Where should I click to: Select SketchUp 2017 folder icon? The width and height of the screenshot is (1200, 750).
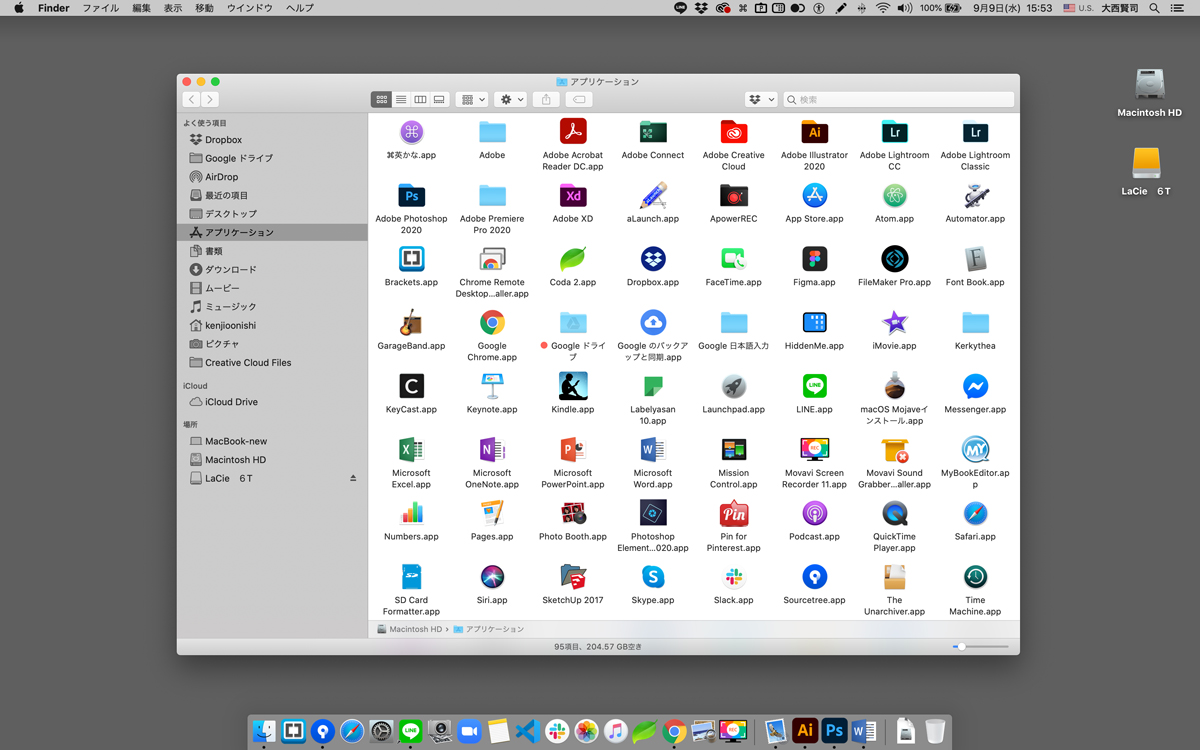[x=572, y=577]
